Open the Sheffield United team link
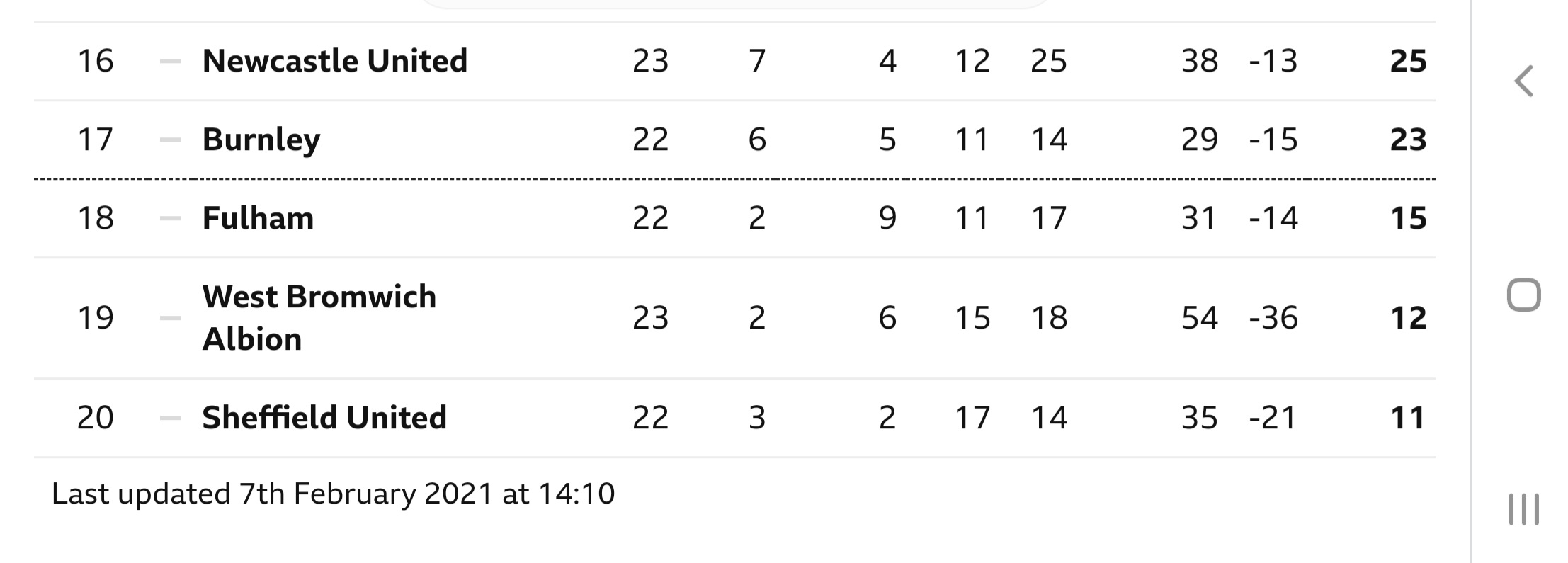The image size is (1568, 563). point(324,418)
